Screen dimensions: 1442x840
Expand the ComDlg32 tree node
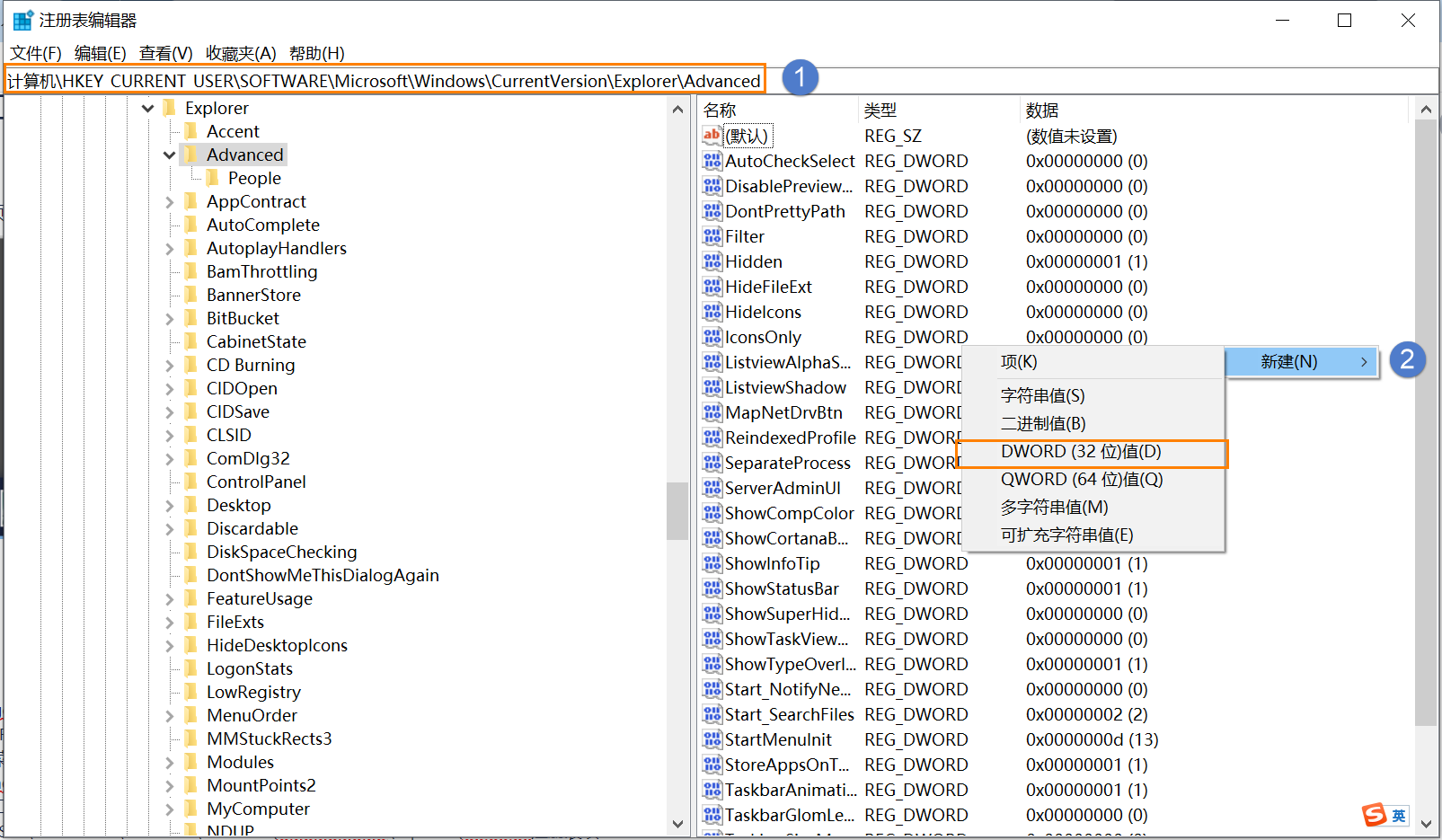[170, 459]
